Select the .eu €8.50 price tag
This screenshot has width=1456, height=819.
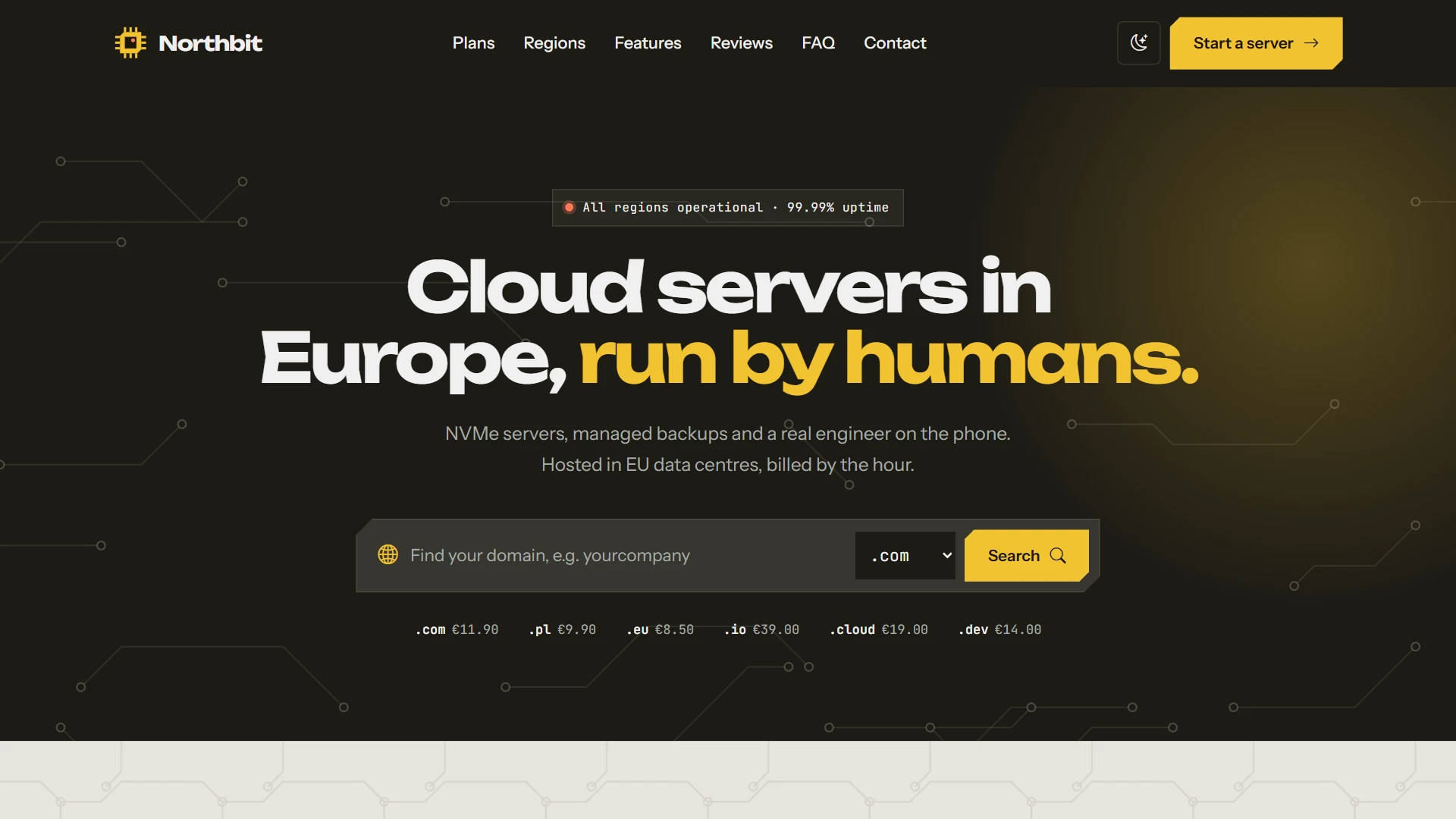[660, 629]
